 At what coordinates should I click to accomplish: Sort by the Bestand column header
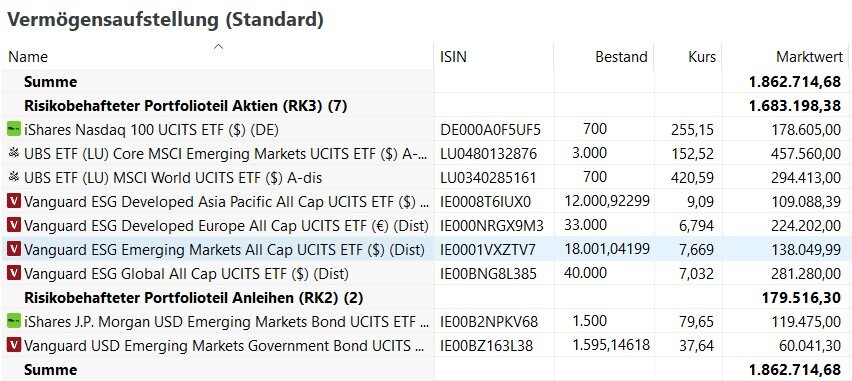click(x=621, y=57)
